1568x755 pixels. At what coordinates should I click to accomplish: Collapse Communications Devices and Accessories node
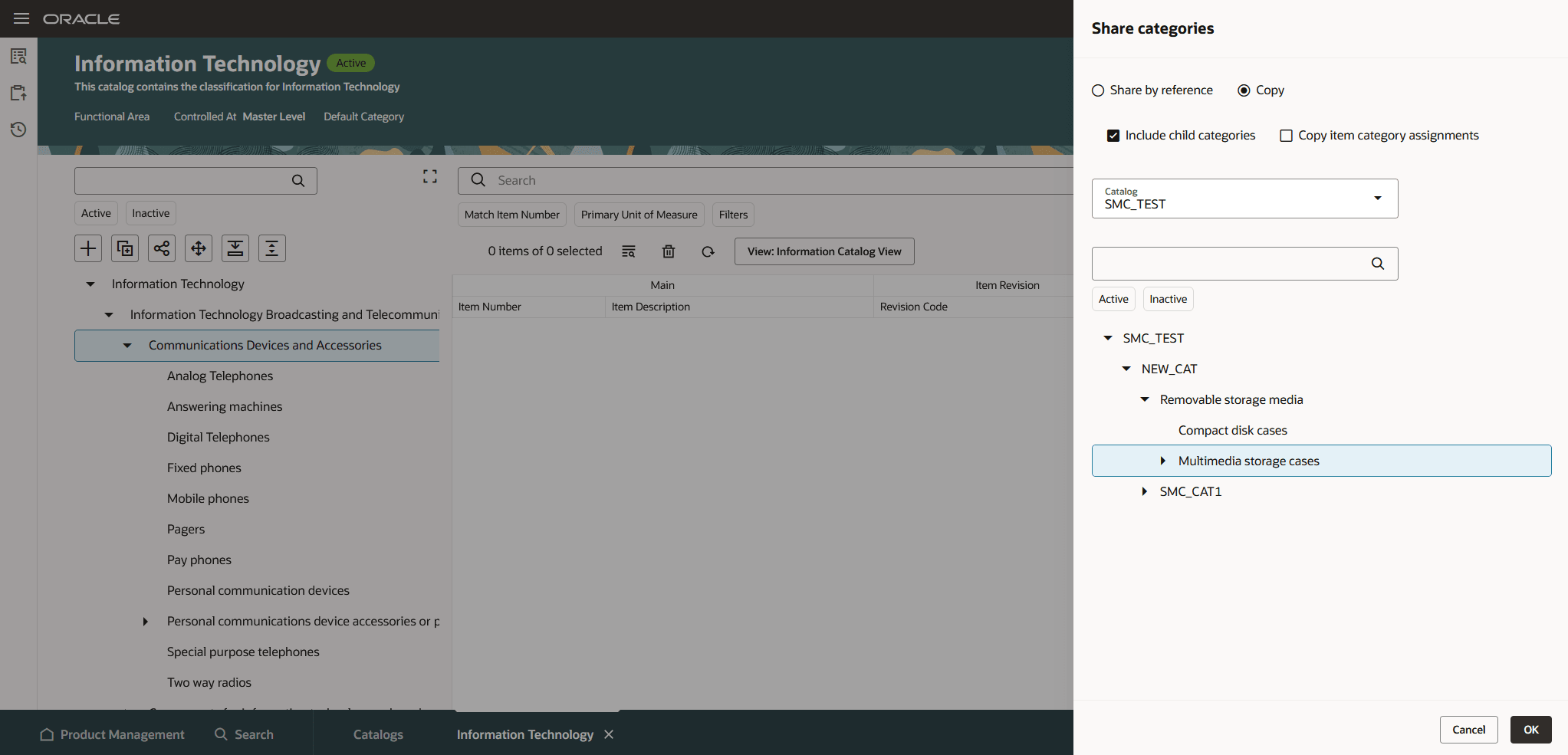click(127, 346)
